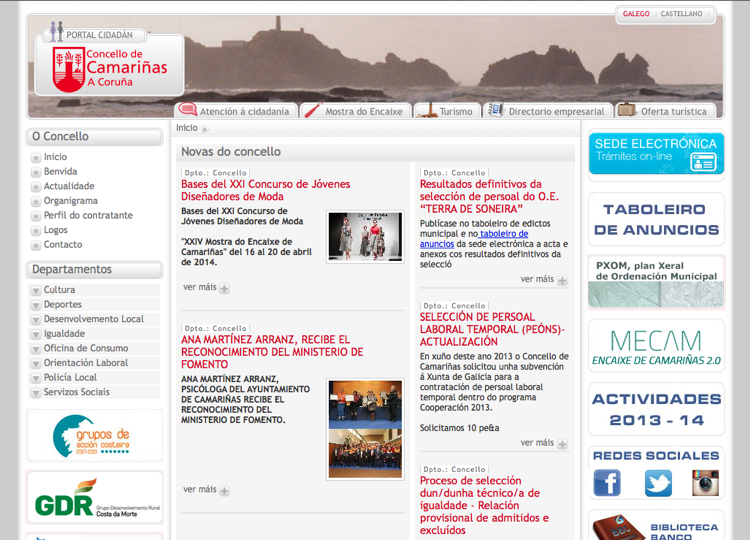Viewport: 750px width, 540px height.
Task: Click the Portal Cidadán label
Action: [99, 35]
